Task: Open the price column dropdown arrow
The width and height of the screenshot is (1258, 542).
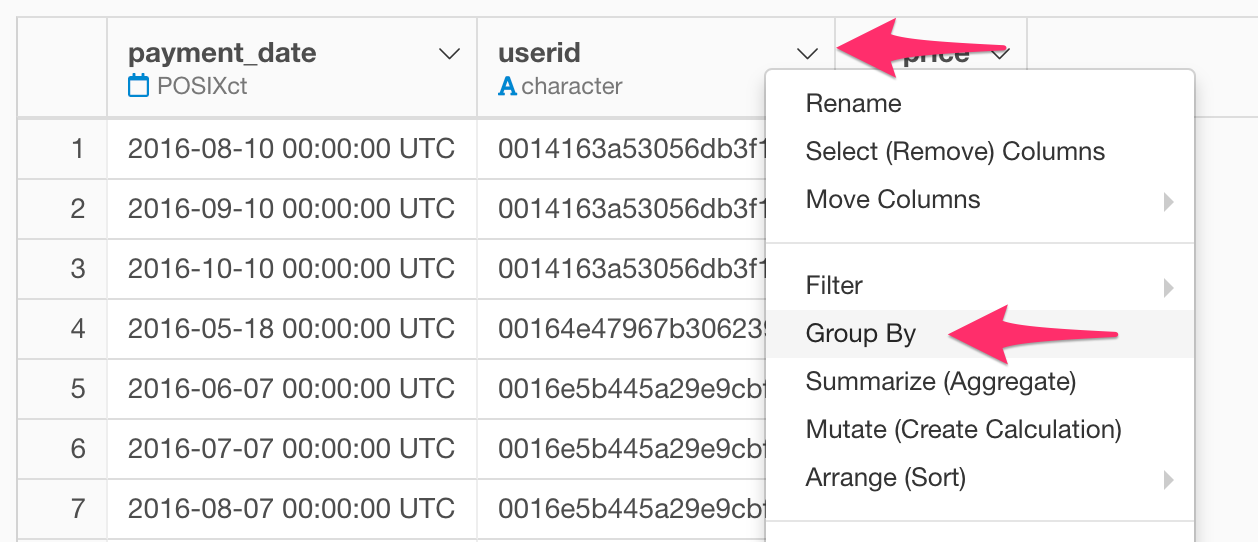Action: pos(1000,54)
